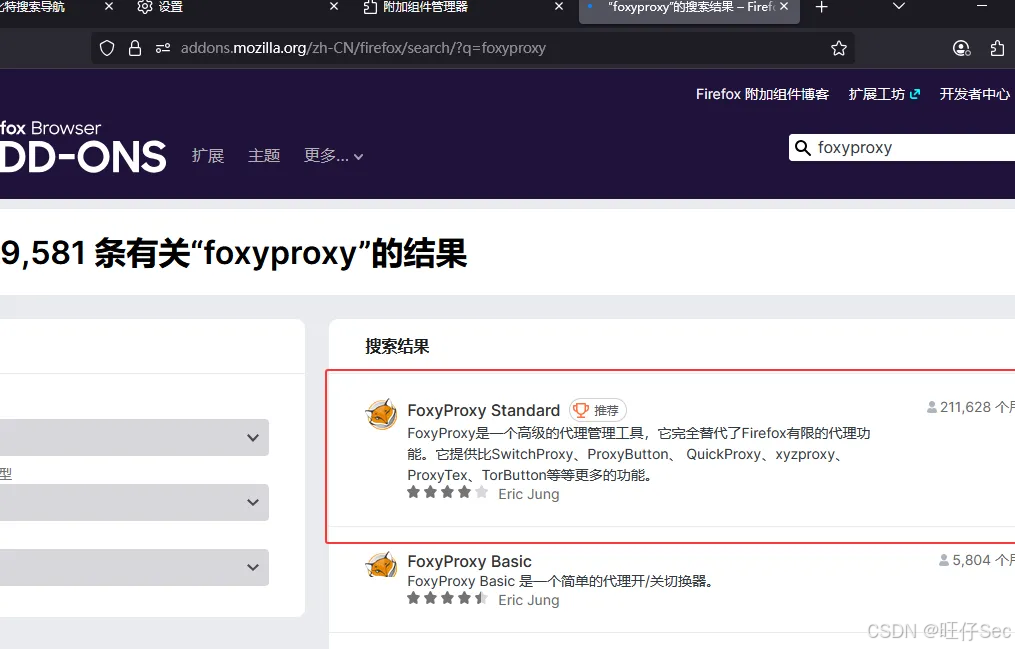
Task: Close the 设置 tab
Action: (x=334, y=6)
